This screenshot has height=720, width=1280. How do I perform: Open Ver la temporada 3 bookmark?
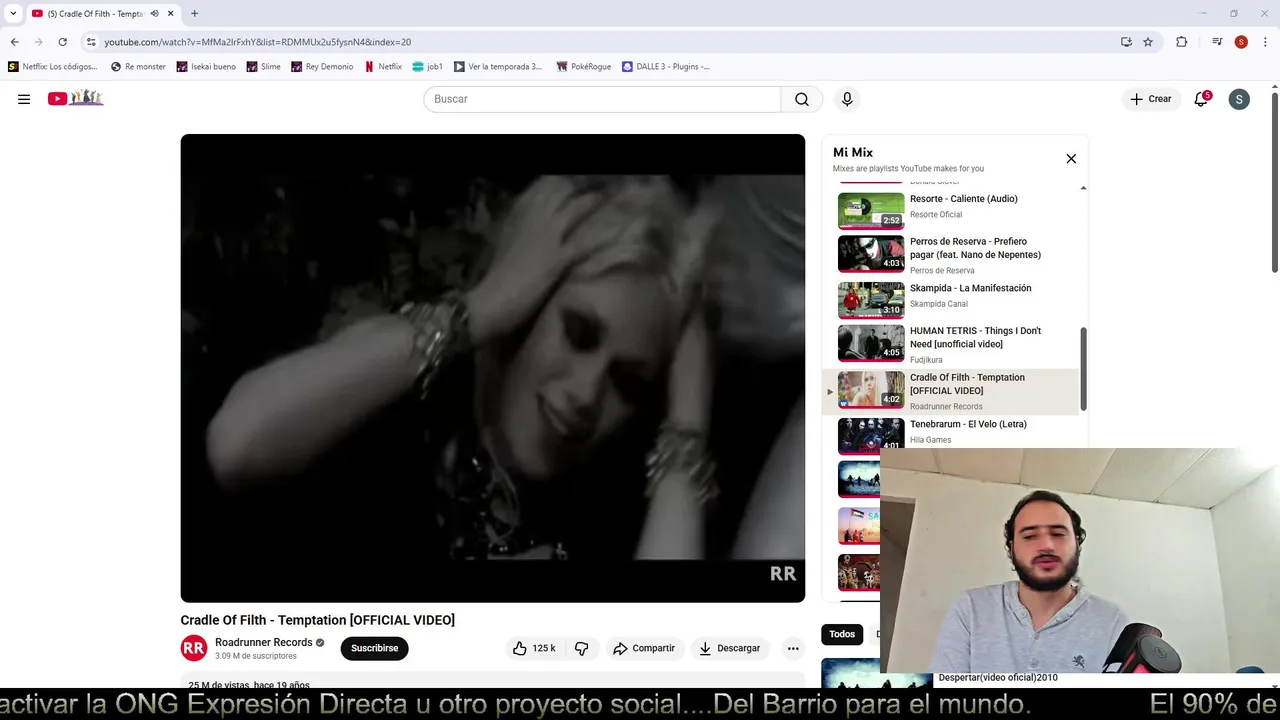tap(498, 67)
